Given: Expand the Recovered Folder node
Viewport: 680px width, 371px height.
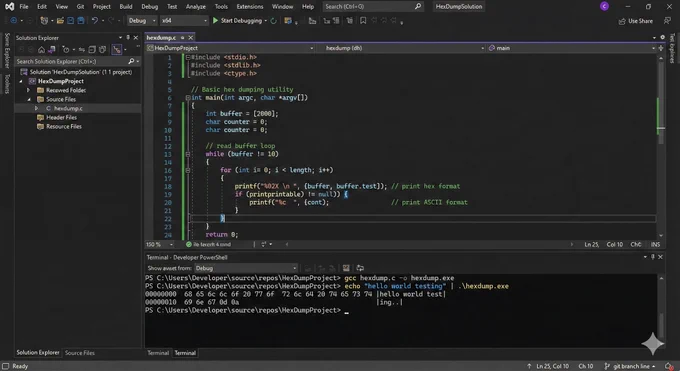Looking at the screenshot, I should [29, 90].
